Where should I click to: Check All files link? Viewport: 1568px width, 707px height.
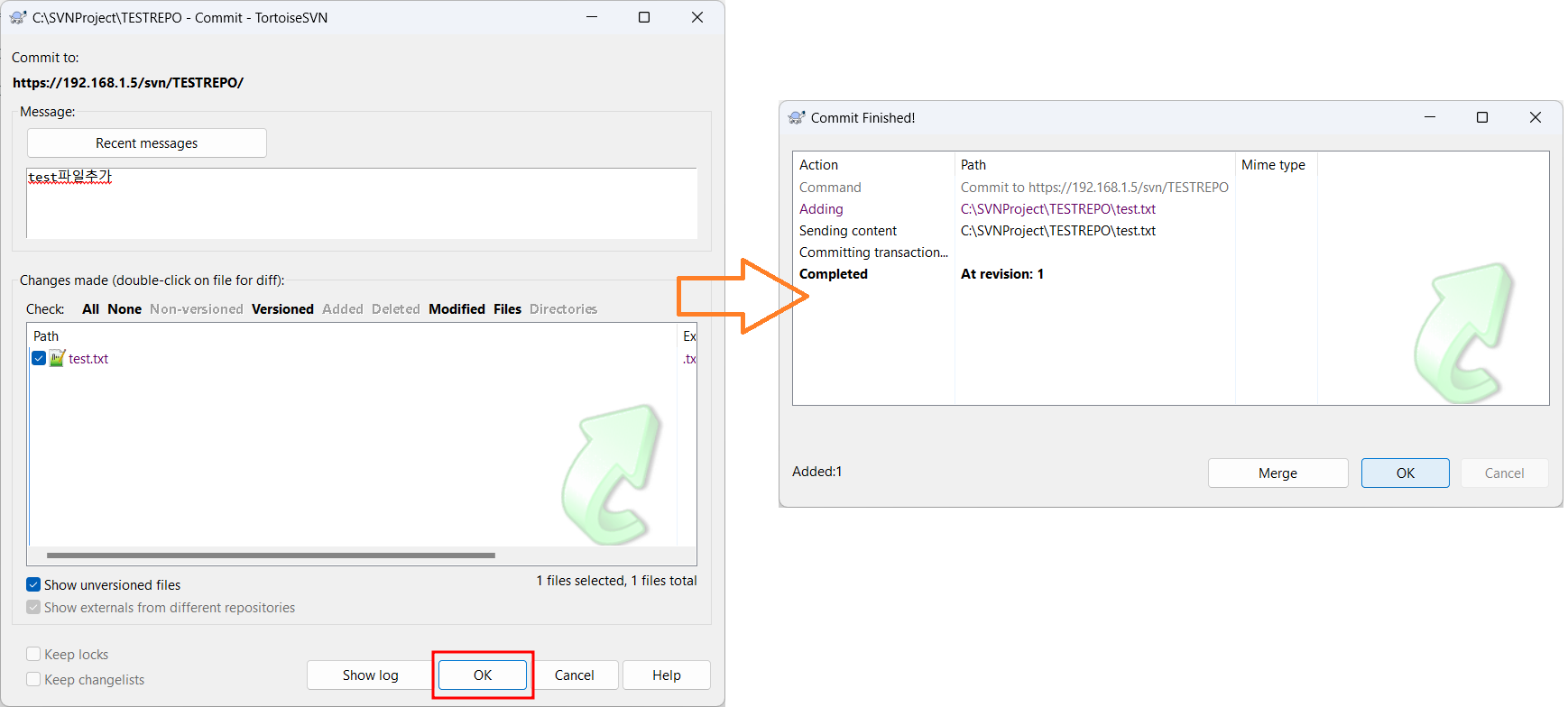90,308
